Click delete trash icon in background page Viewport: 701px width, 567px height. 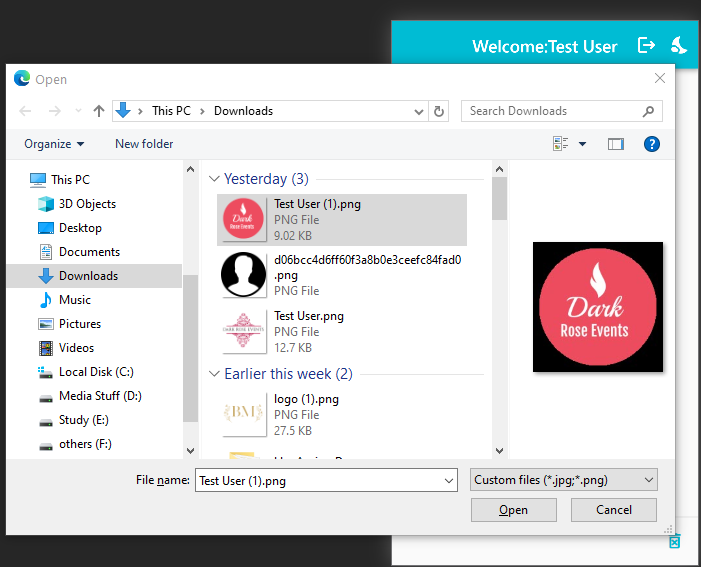pos(675,542)
